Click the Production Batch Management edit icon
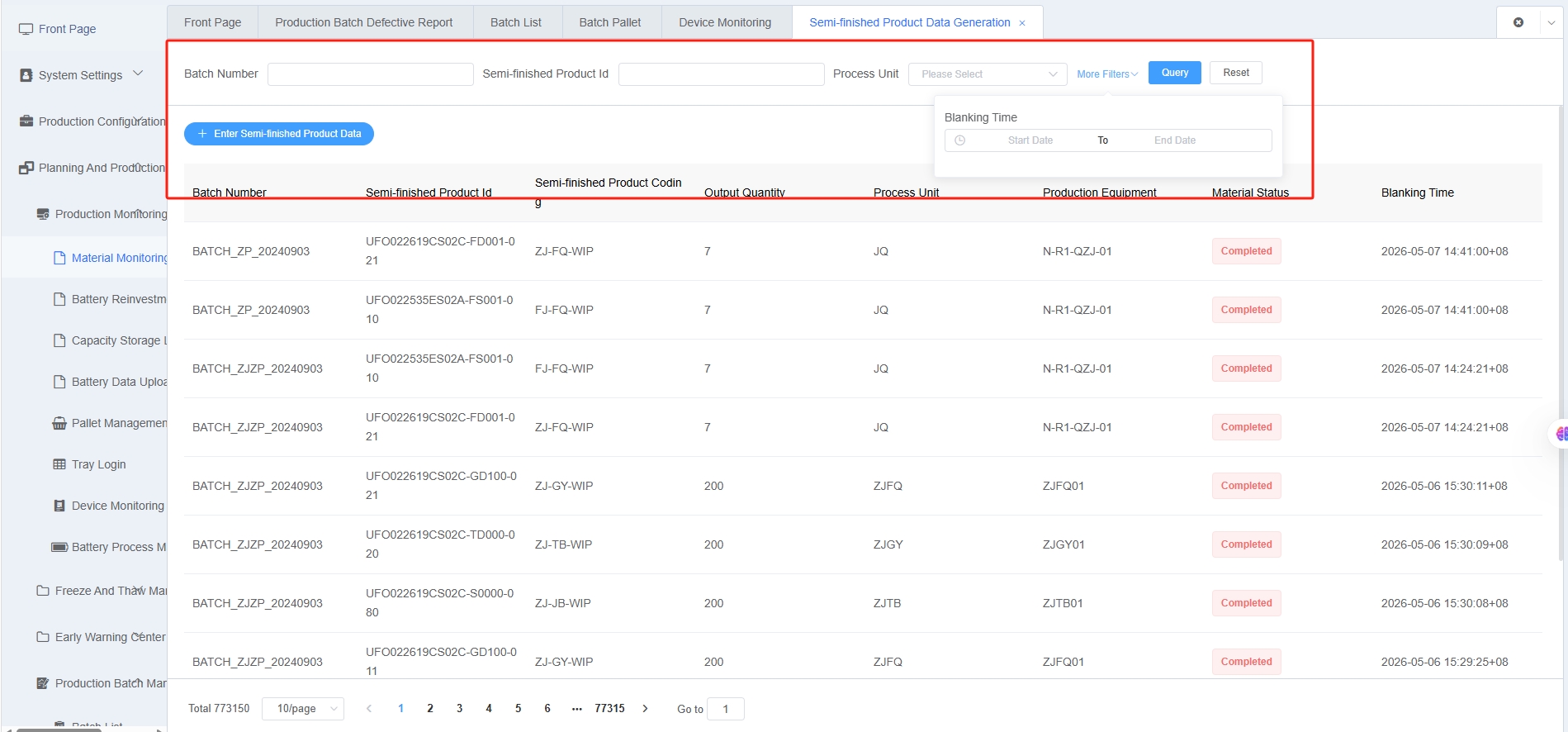The width and height of the screenshot is (1568, 732). [x=43, y=683]
